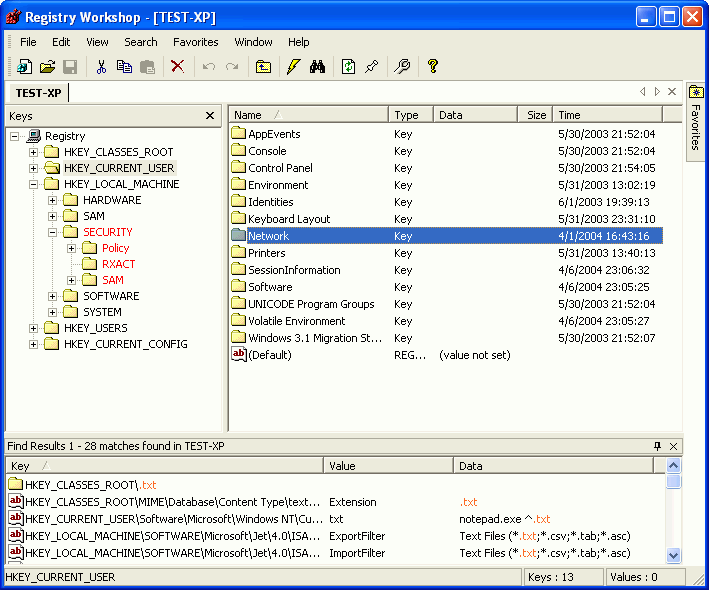Select find result HKEY_CLASSES_ROOT\.txt

[x=335, y=485]
